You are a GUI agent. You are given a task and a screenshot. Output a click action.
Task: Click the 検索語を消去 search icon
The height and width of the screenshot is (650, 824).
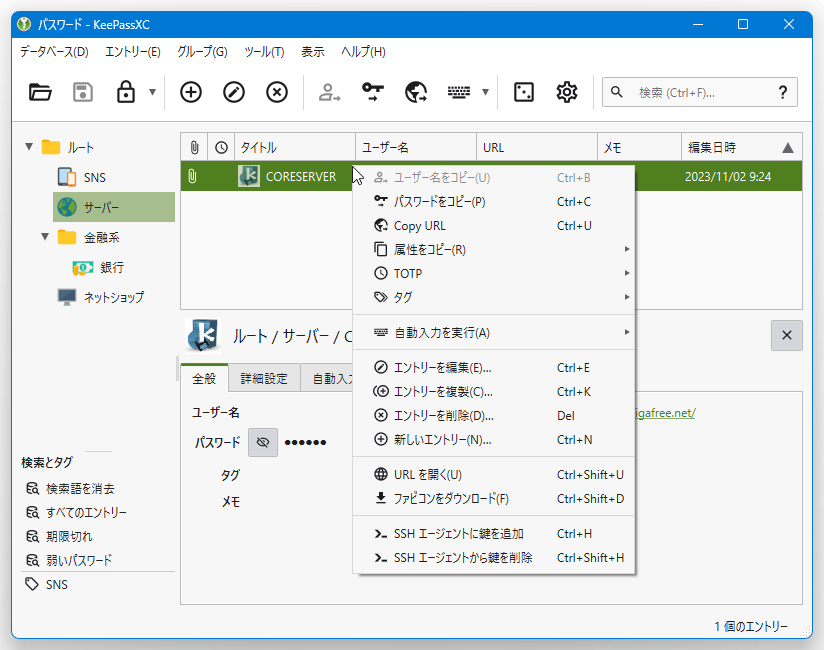[33, 489]
